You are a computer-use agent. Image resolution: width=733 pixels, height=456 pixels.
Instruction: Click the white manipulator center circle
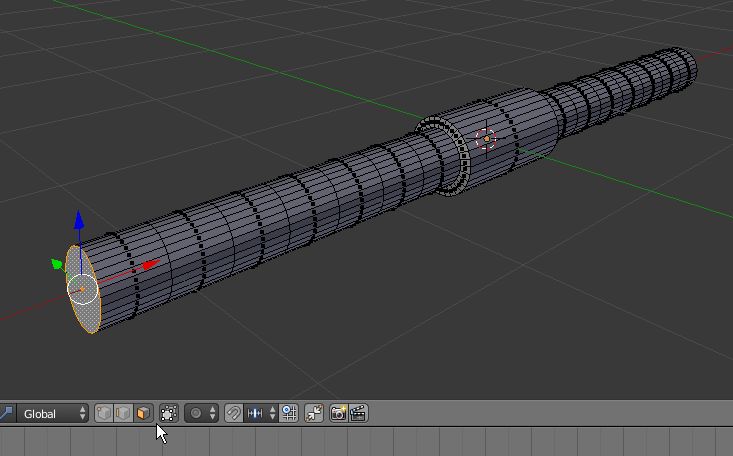tap(83, 290)
